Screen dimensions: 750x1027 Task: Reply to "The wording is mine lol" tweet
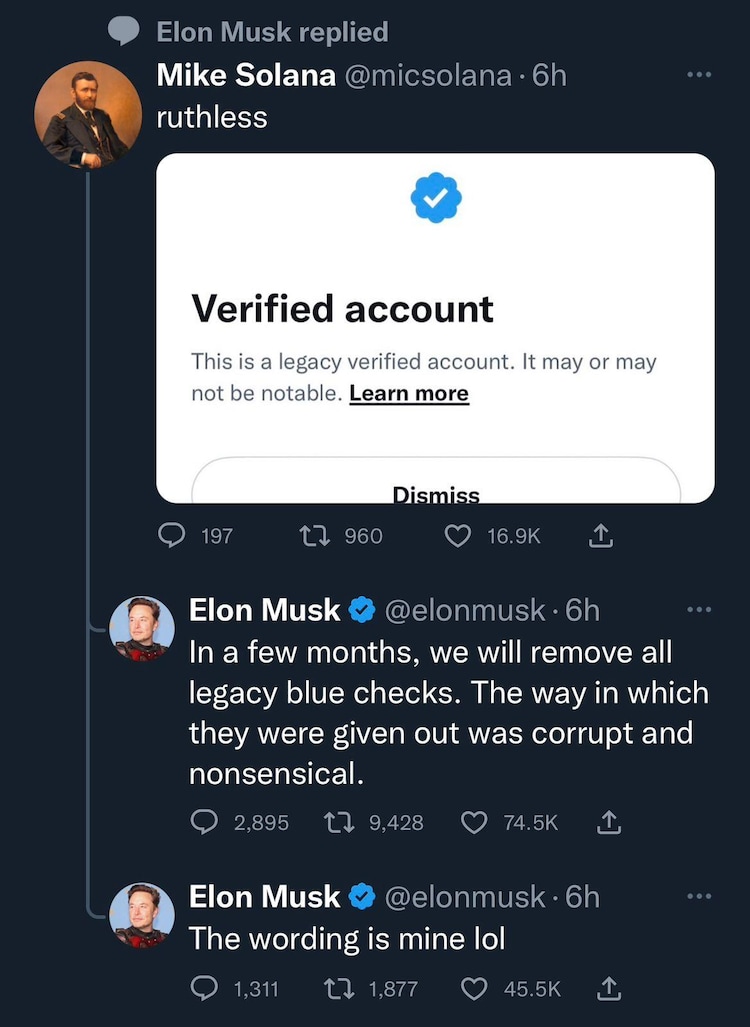pyautogui.click(x=206, y=989)
